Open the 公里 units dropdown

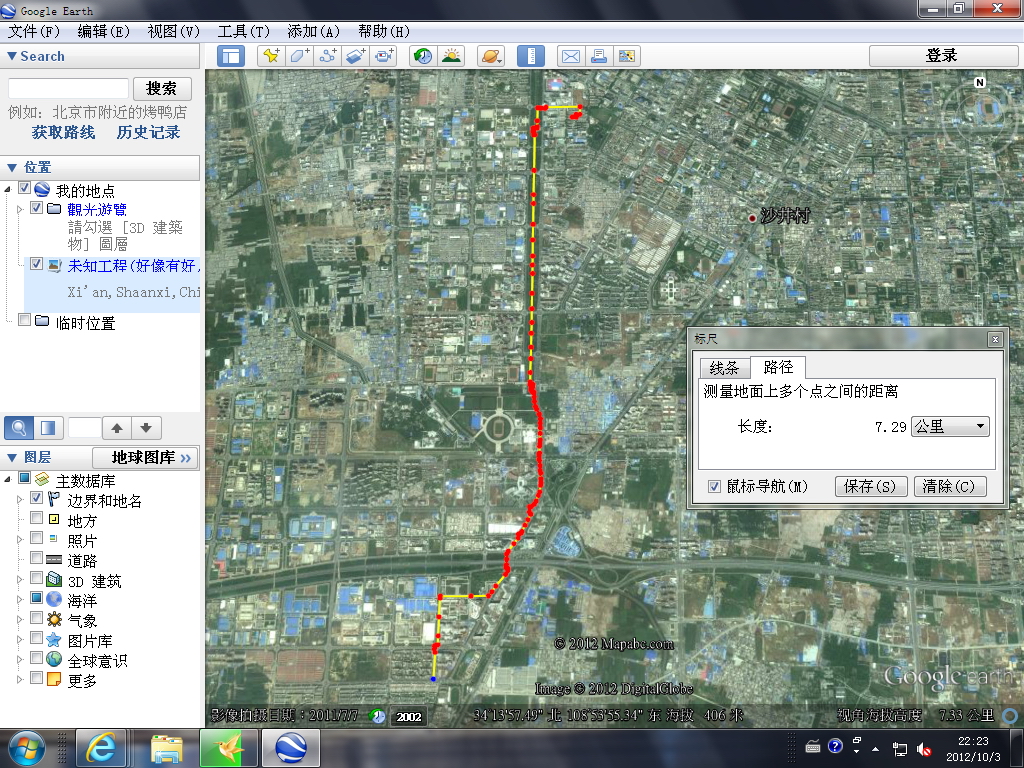950,426
